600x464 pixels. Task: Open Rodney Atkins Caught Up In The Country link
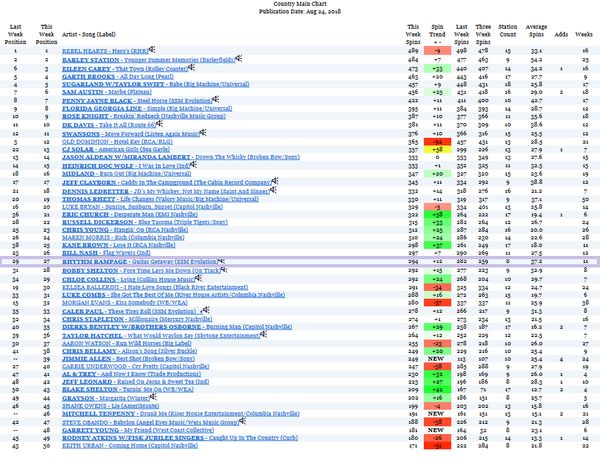tap(180, 438)
